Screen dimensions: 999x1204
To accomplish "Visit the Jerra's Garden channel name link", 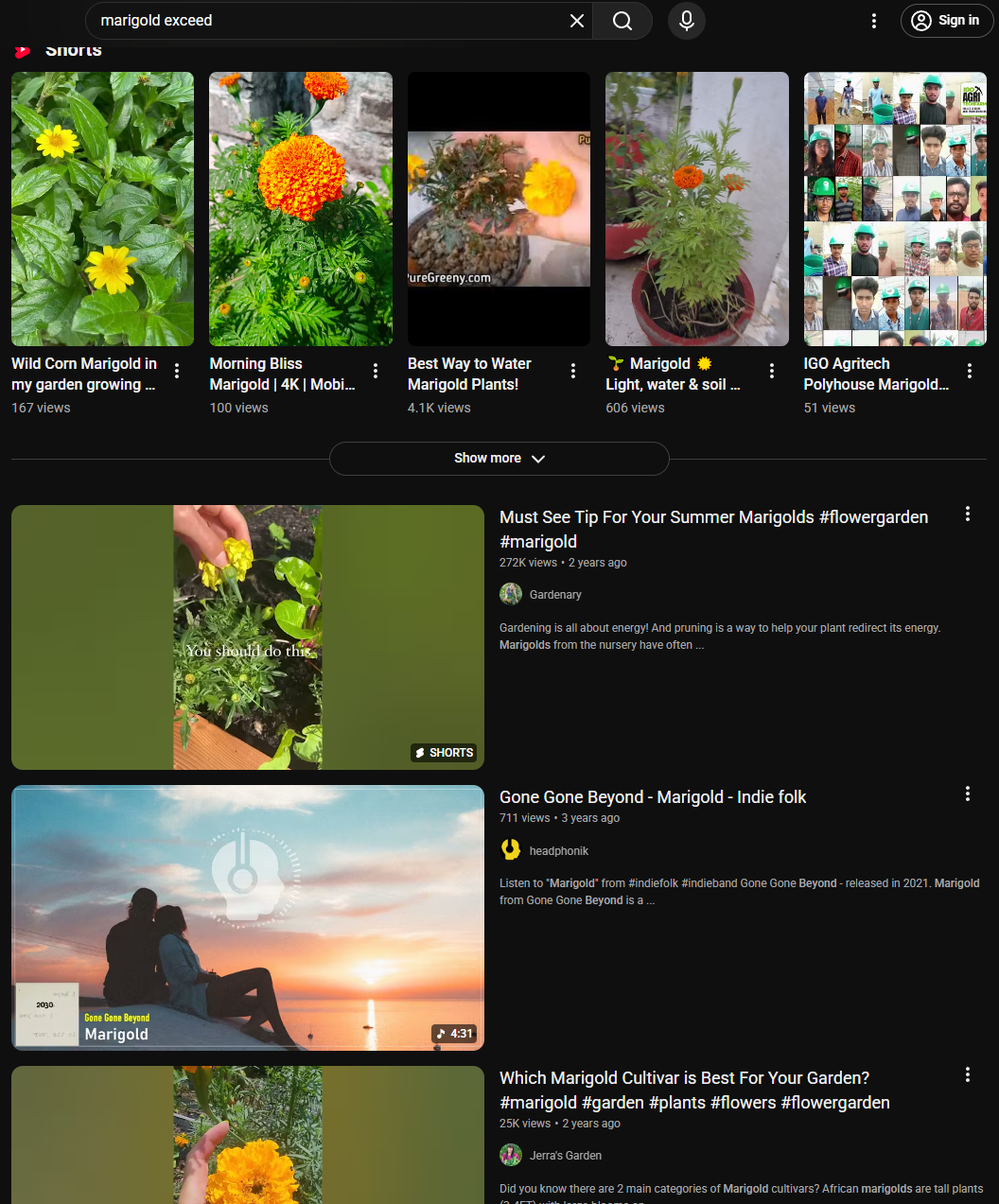I will pyautogui.click(x=566, y=1156).
